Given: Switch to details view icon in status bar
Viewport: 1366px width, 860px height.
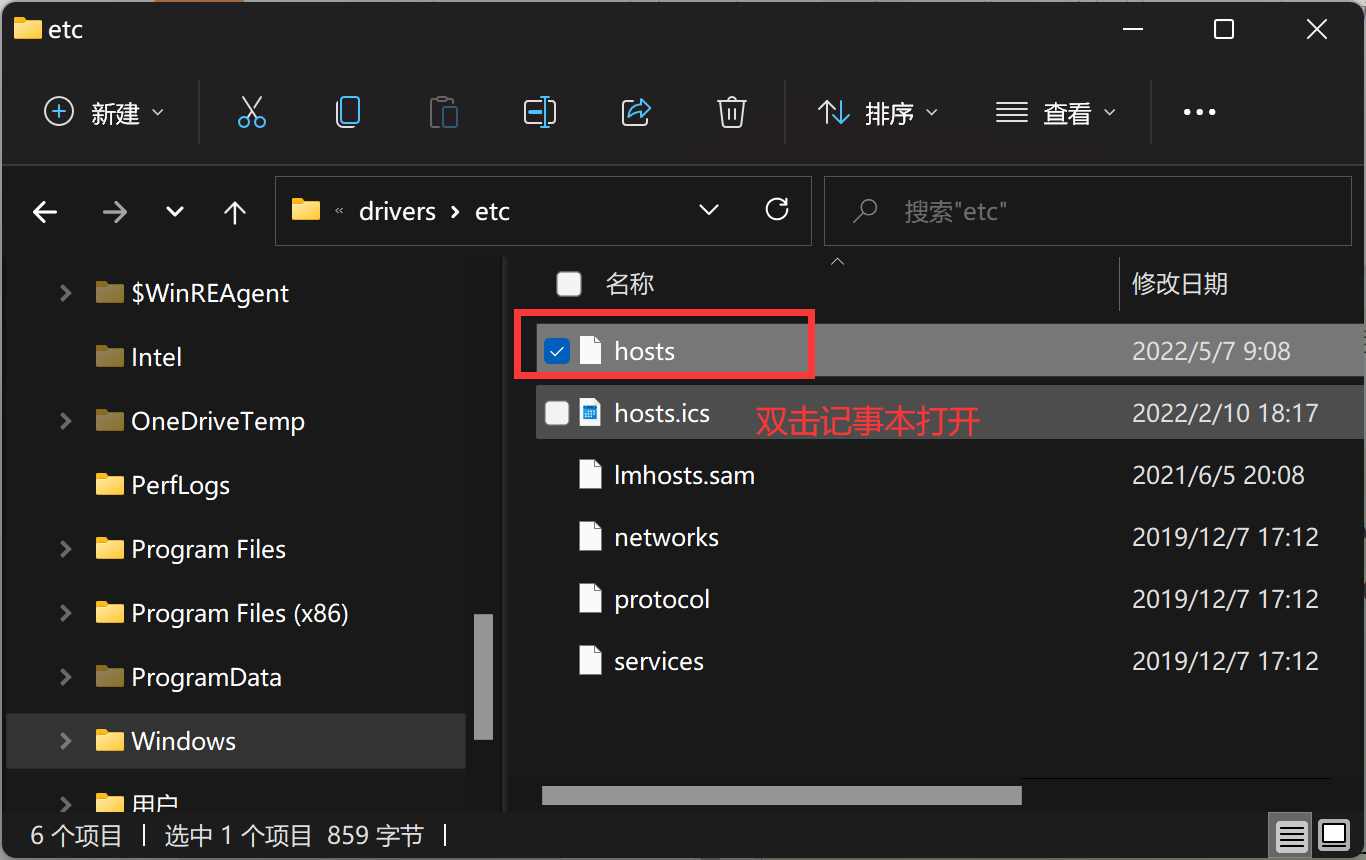Looking at the screenshot, I should [1292, 835].
